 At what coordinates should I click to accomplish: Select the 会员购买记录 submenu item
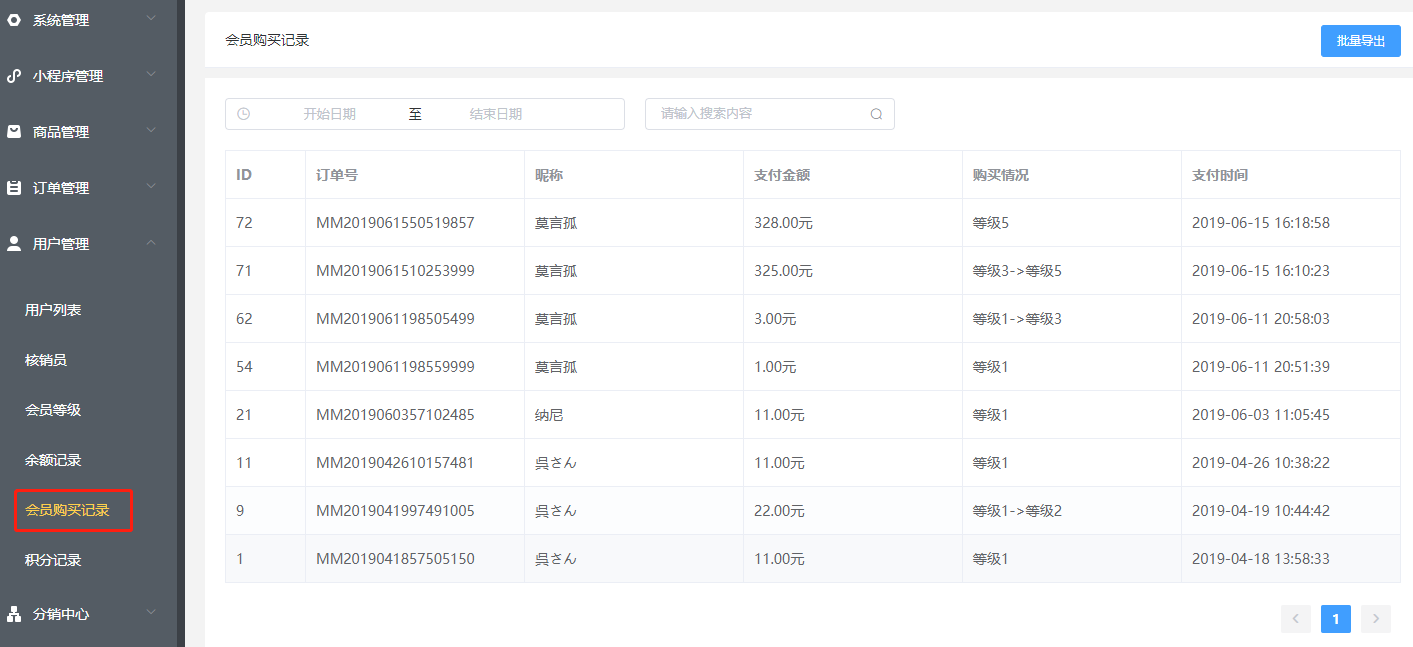click(67, 510)
